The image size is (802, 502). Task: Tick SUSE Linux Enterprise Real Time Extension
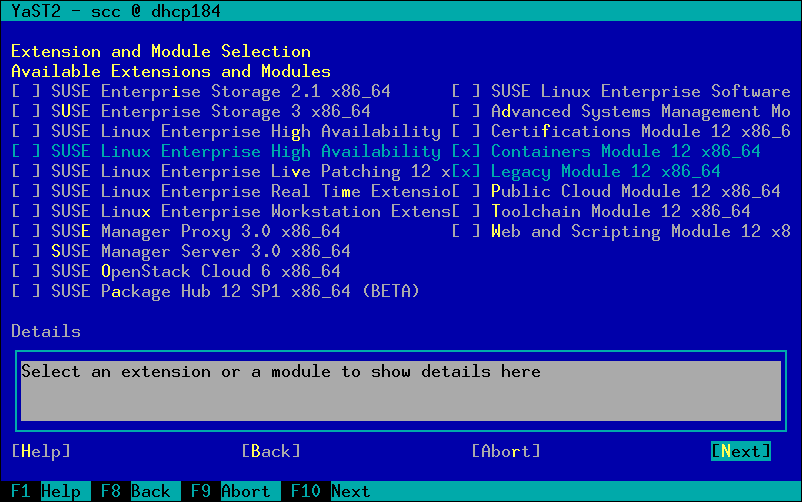(27, 192)
